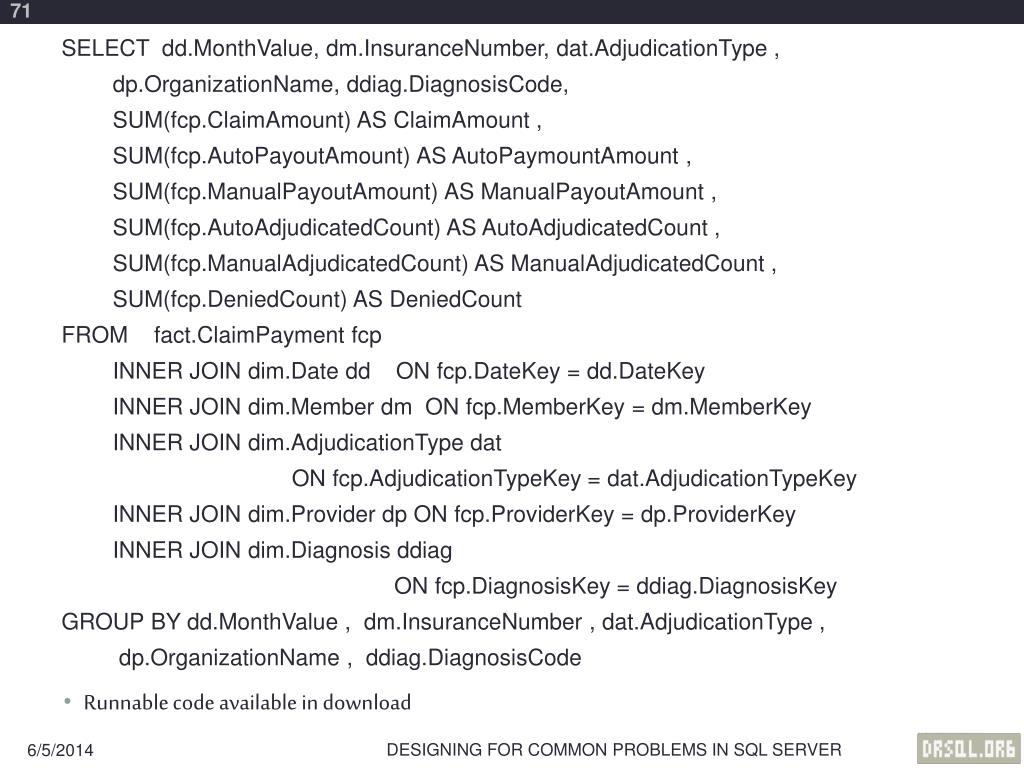The height and width of the screenshot is (768, 1024).
Task: Click the GROUP BY dd.MonthValue line
Action: 443,622
